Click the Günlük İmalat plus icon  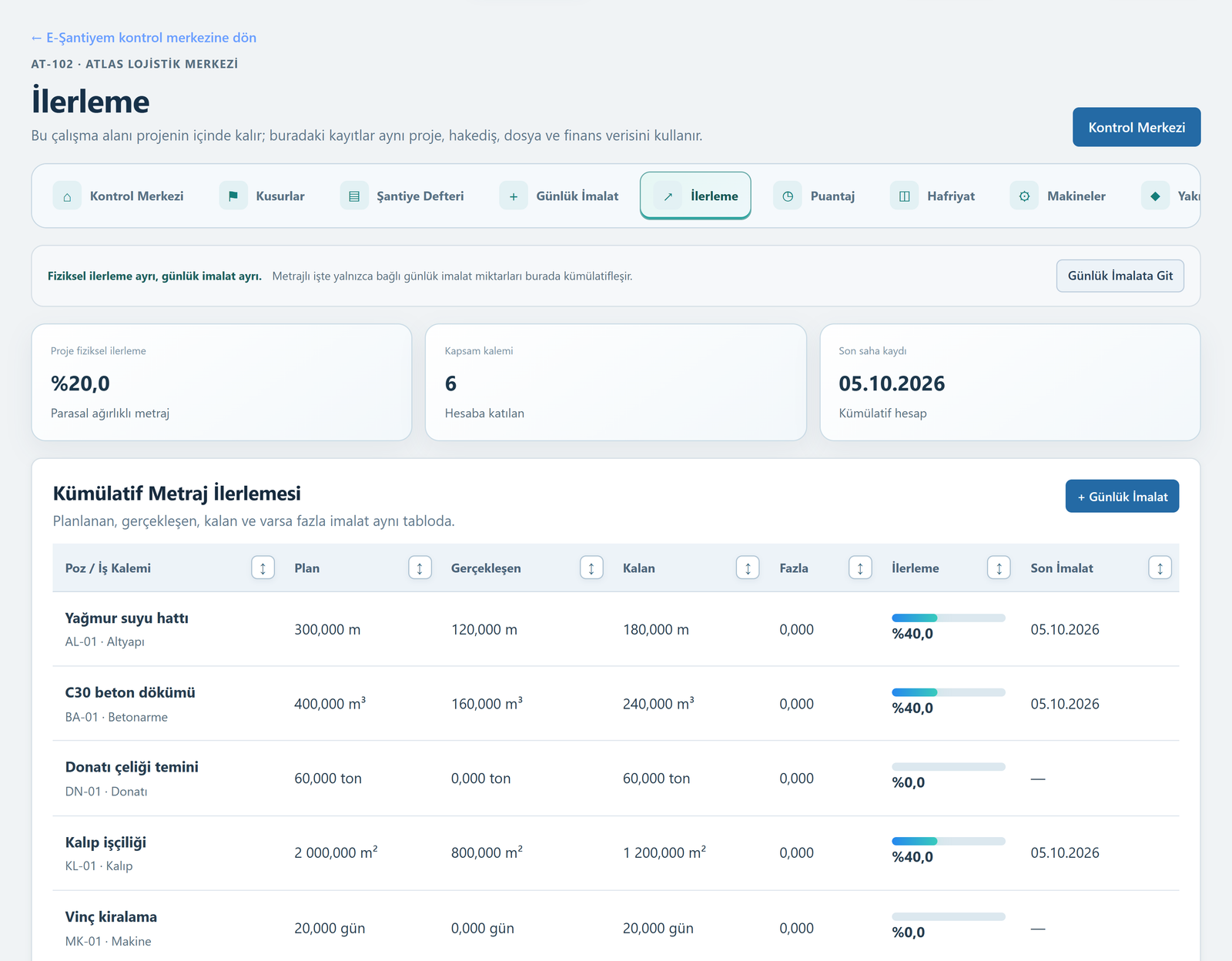(x=514, y=196)
